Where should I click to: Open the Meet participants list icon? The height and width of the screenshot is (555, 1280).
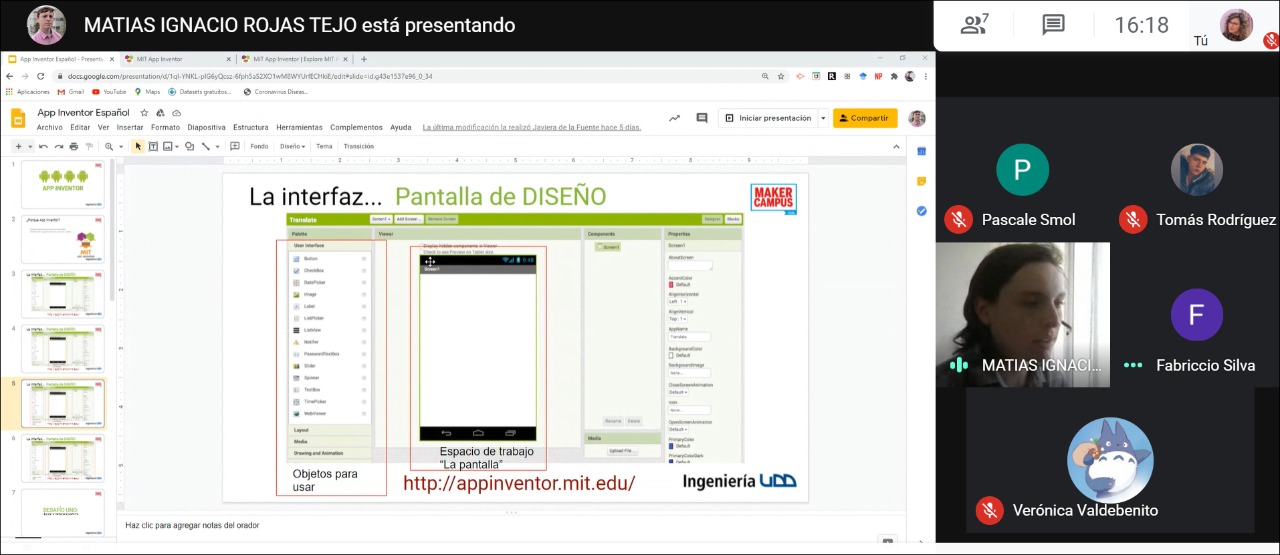click(x=973, y=25)
